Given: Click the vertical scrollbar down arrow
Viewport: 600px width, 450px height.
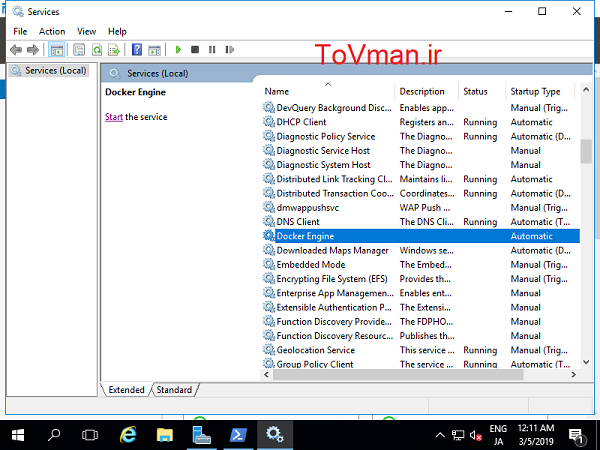Looking at the screenshot, I should click(586, 362).
